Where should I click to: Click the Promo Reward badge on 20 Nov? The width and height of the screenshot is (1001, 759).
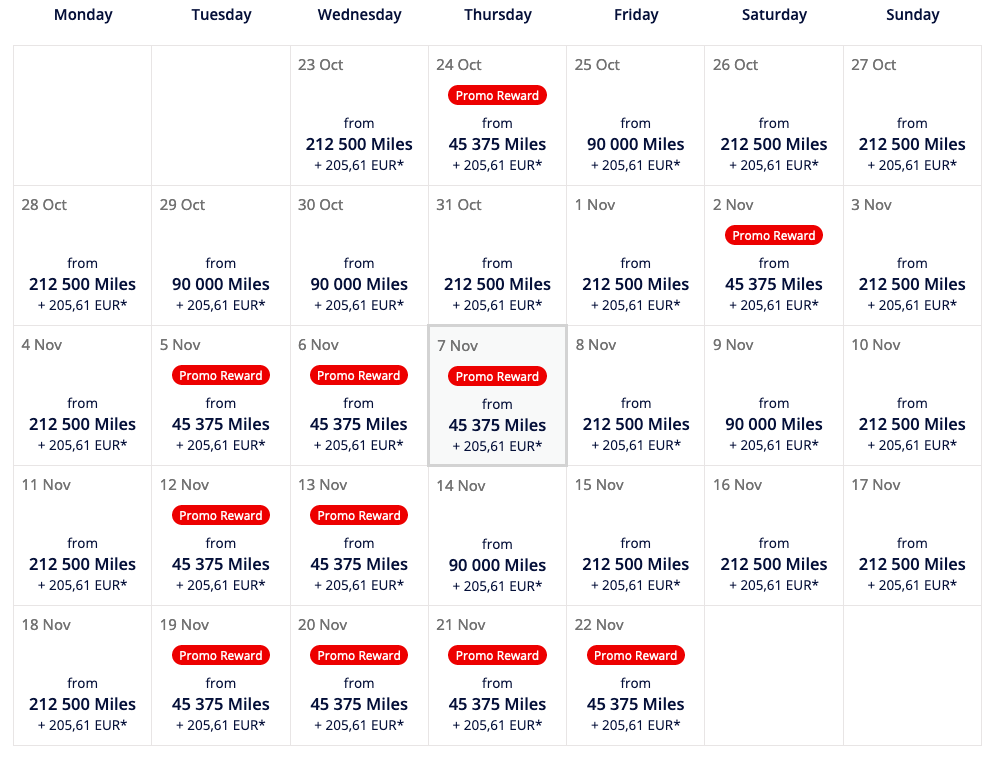tap(359, 655)
